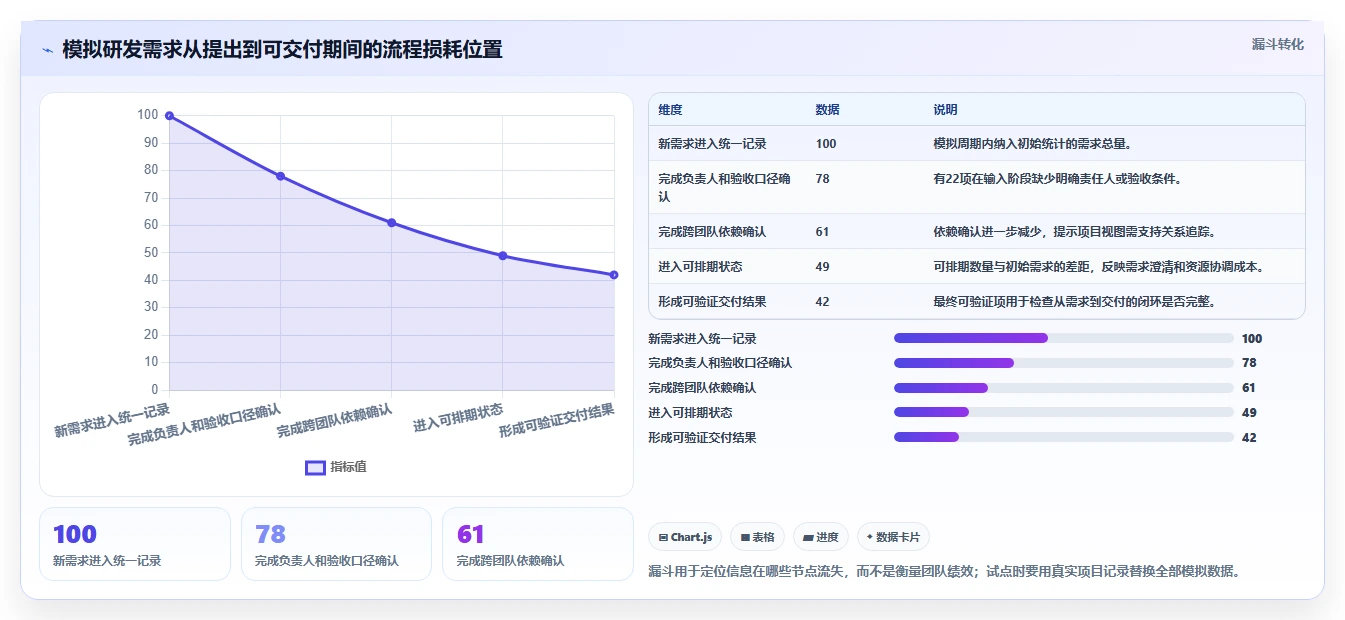Click the chart data point at value 49
Viewport: 1345px width, 620px height.
tap(503, 256)
